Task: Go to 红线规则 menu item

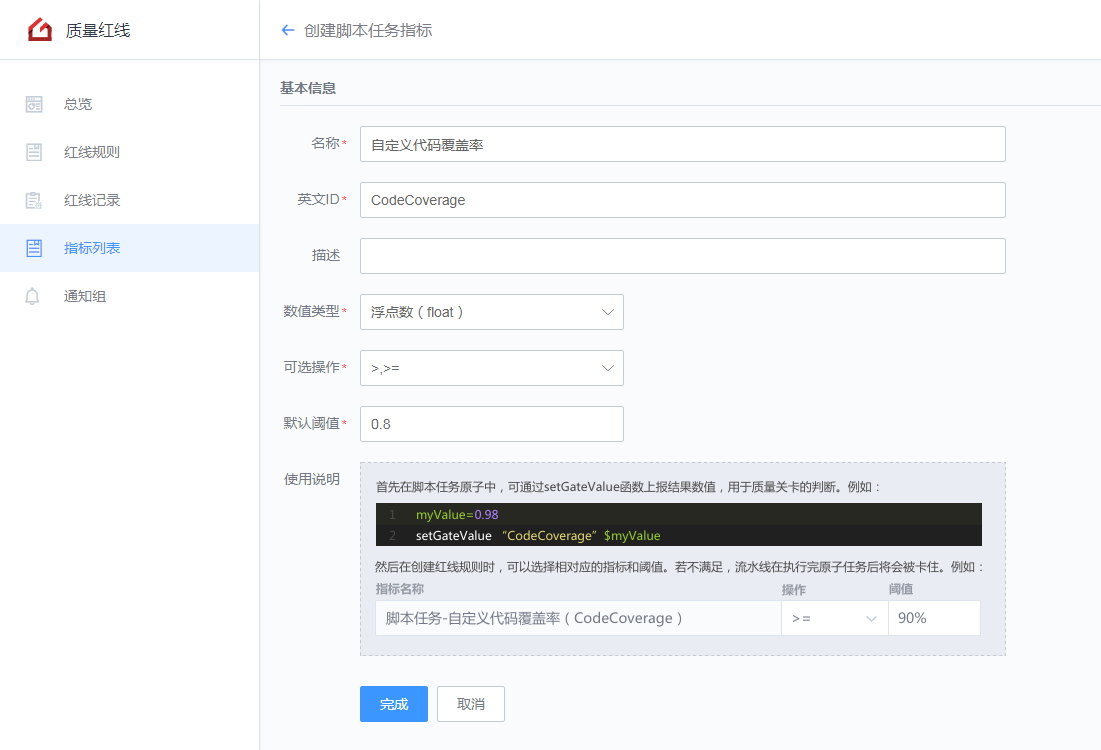Action: pos(92,152)
